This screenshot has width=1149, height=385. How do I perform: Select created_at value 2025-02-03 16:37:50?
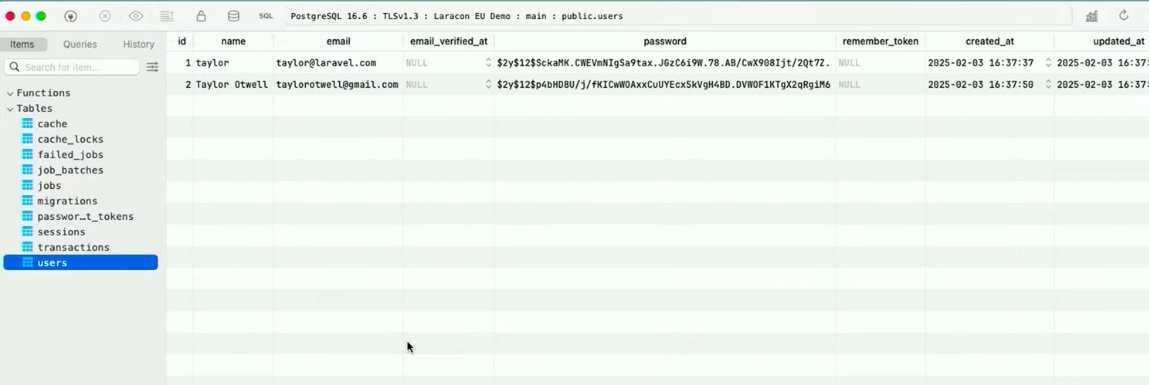pos(980,85)
